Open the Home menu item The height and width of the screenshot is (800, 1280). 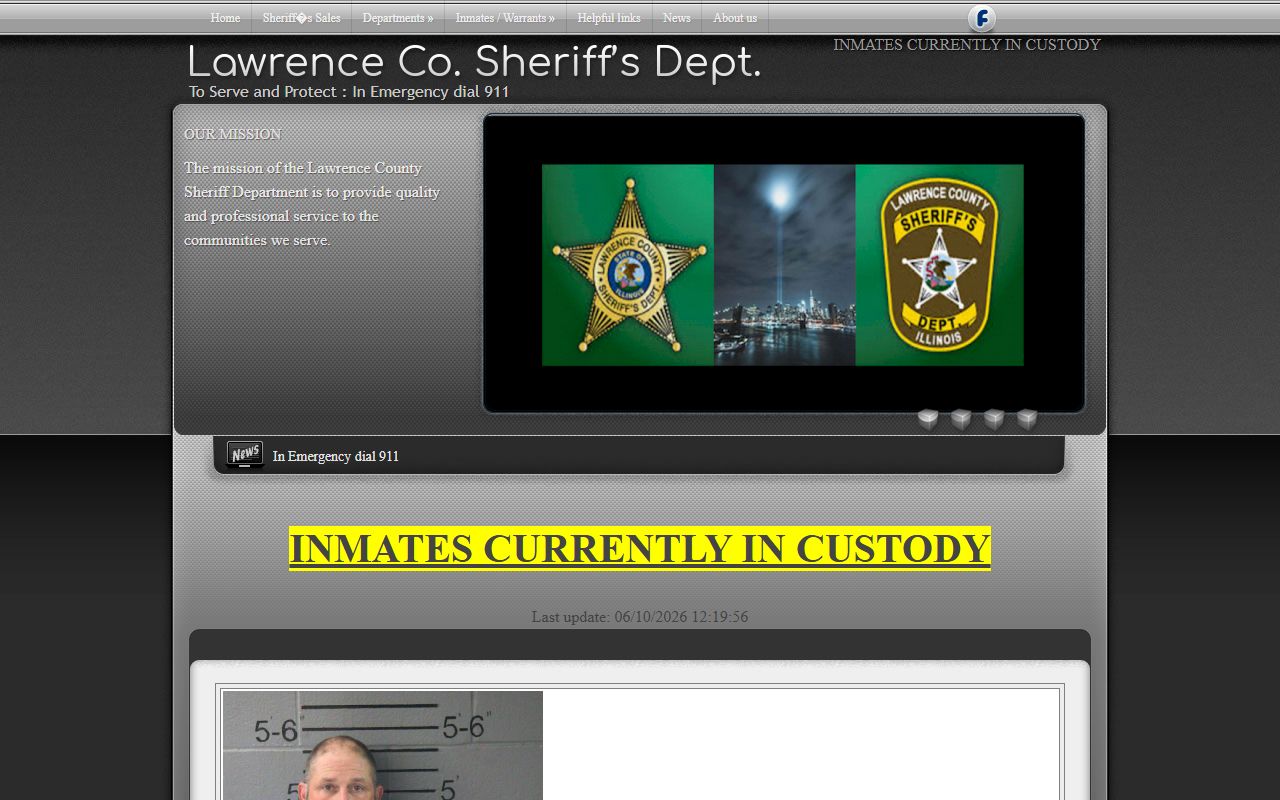(x=225, y=18)
